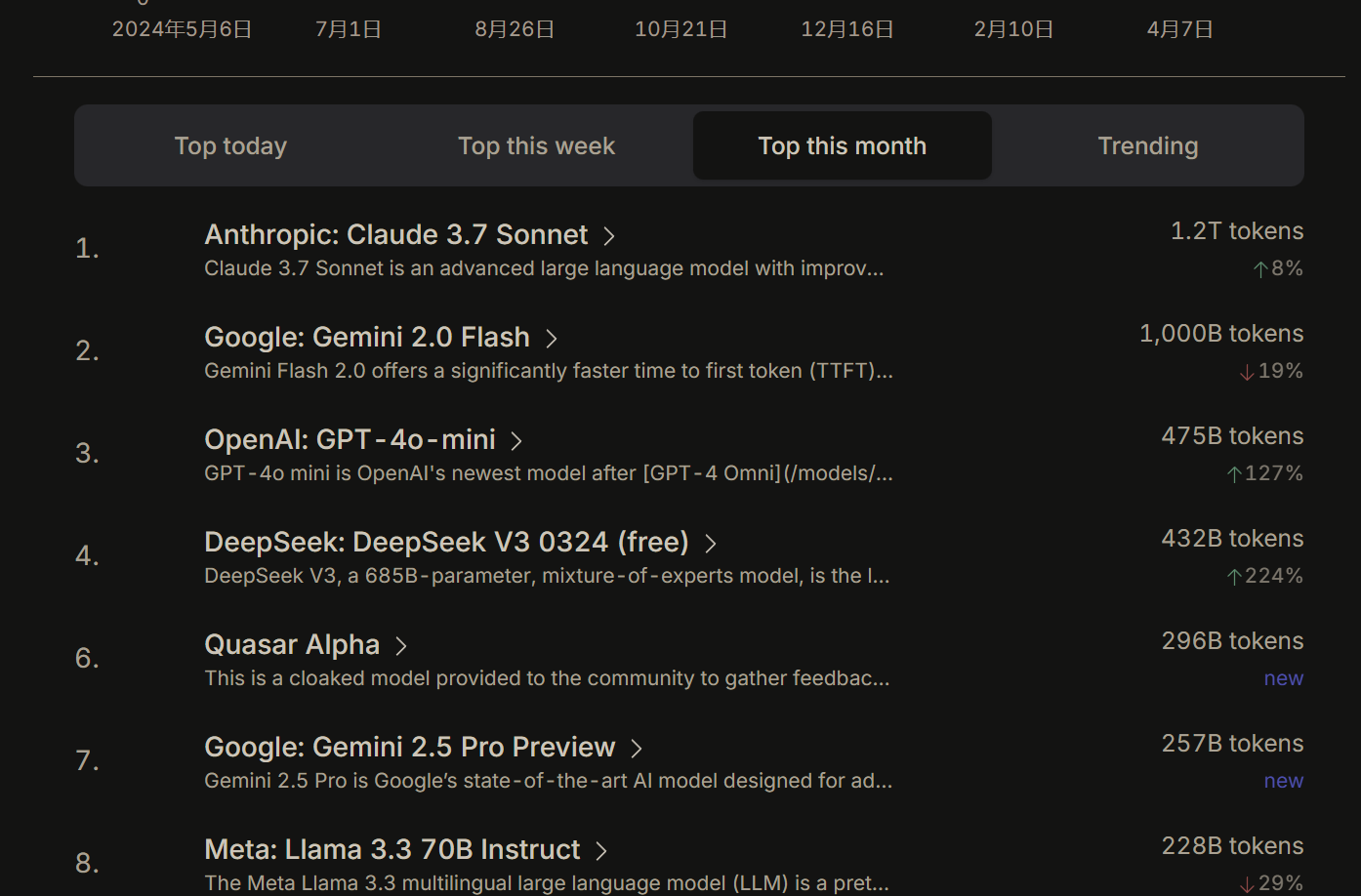Screen dimensions: 1361x896
Task: Click the up arrow beside 8%
Action: (1260, 268)
